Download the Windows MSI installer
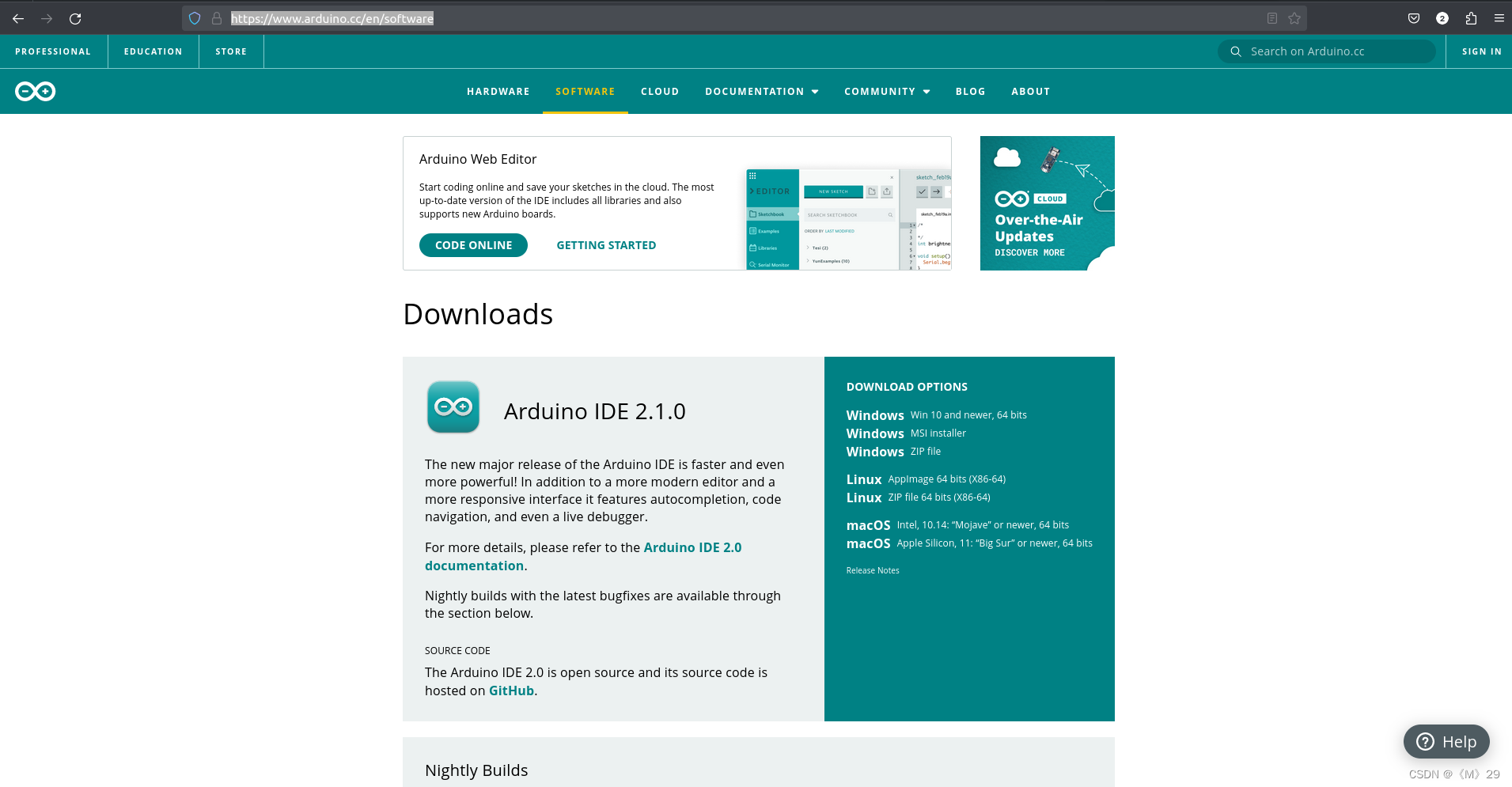This screenshot has width=1512, height=787. tap(905, 433)
